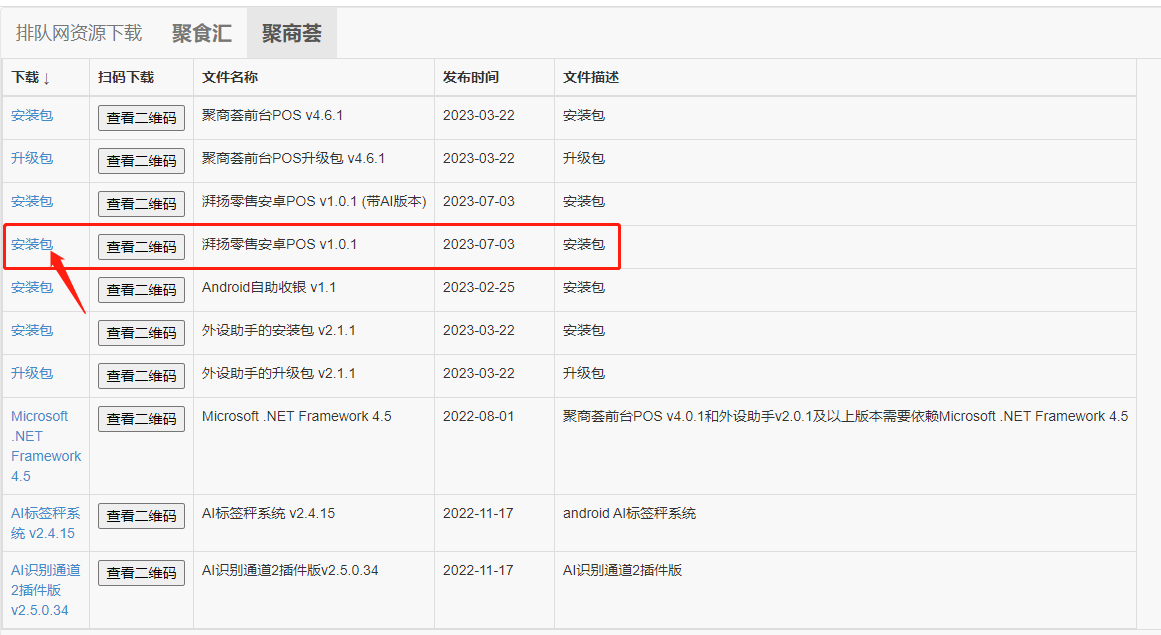Screen dimensions: 1161x635
Task: Download 安装包 for 外设助手的安装包 v2.1.1
Action: (x=32, y=330)
